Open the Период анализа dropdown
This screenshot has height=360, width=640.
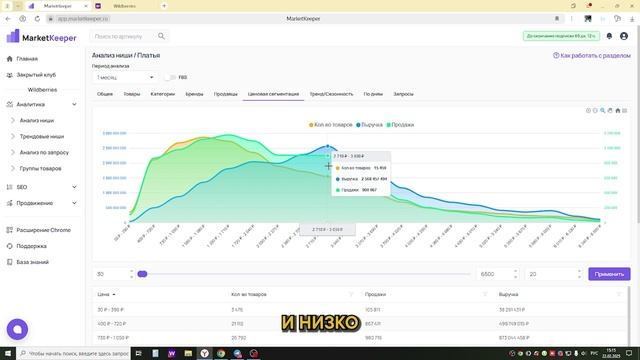pos(124,77)
